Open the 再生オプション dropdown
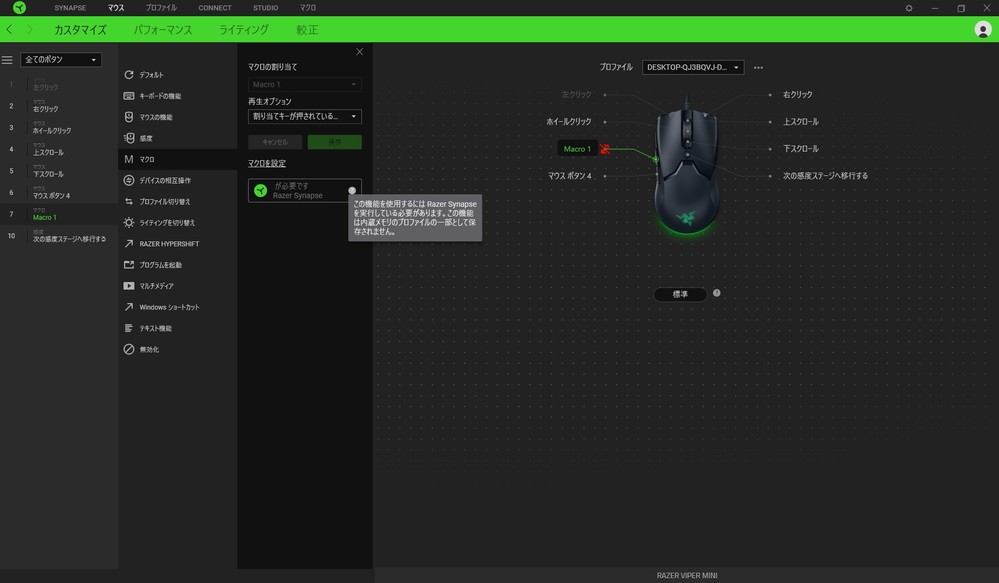Viewport: 999px width, 583px height. (305, 117)
